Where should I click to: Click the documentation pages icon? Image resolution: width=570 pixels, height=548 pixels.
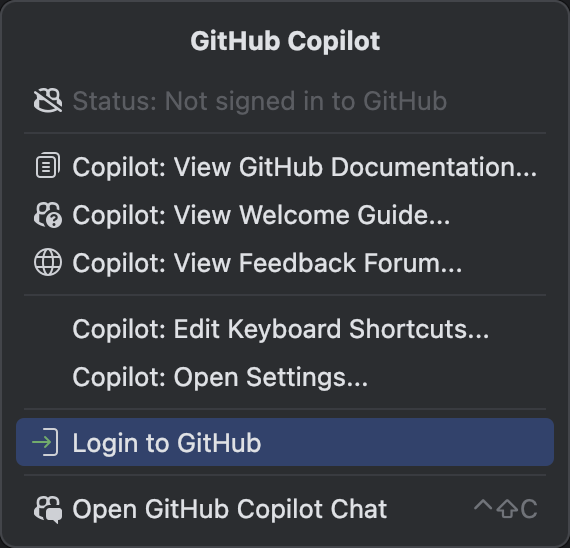tap(48, 166)
